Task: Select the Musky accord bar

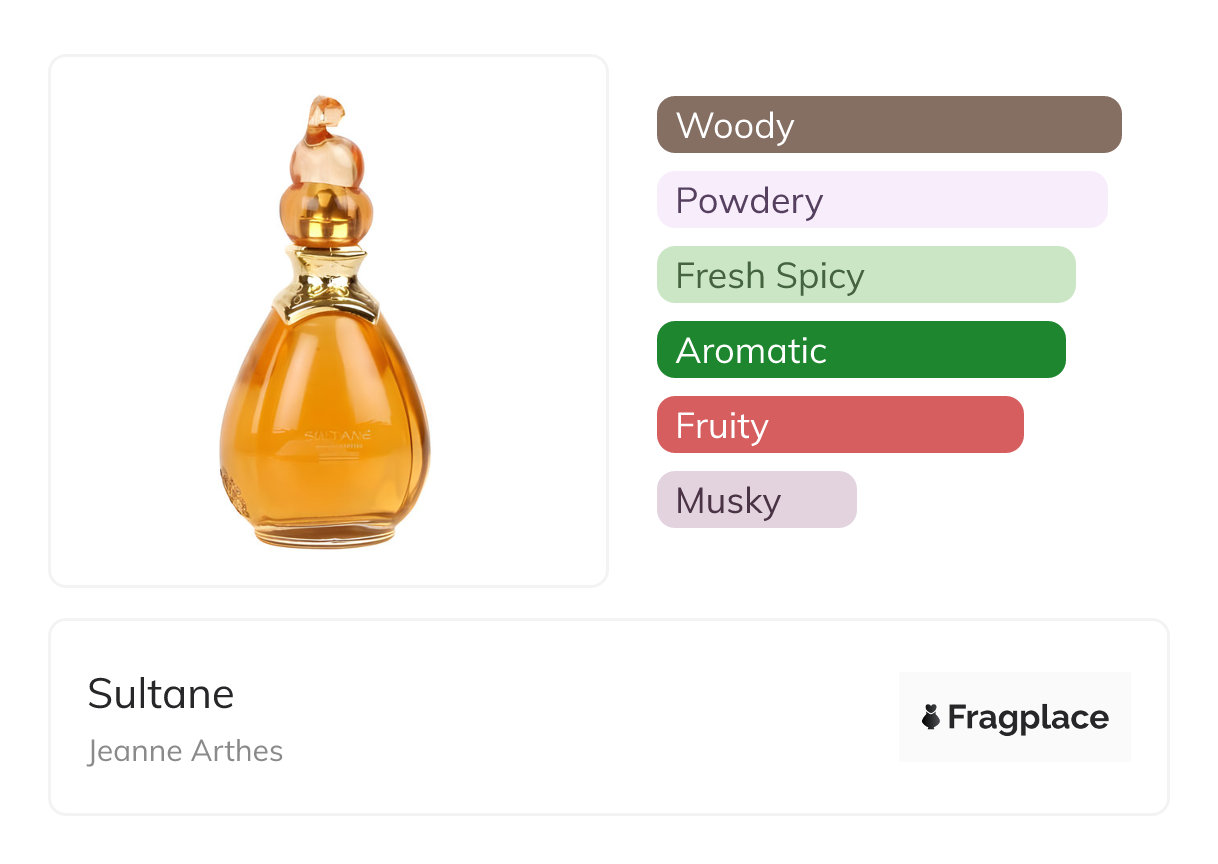Action: [757, 500]
